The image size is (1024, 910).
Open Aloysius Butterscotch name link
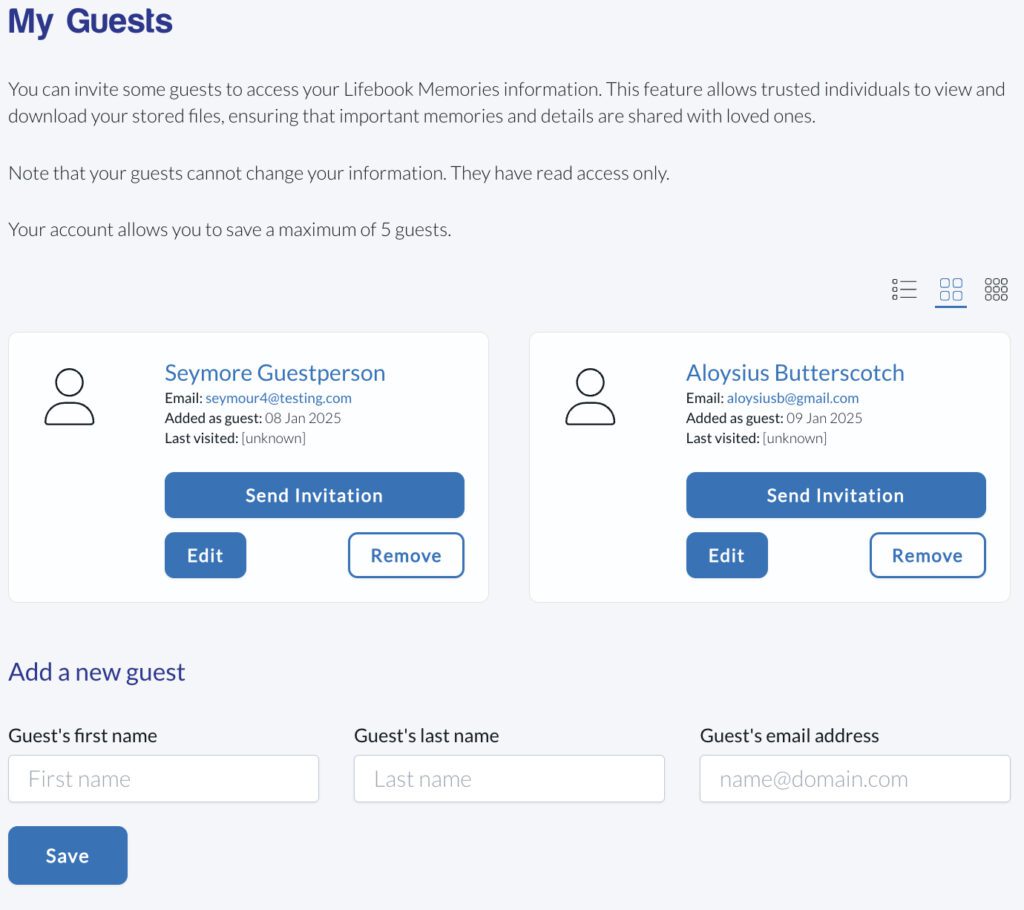(x=795, y=373)
